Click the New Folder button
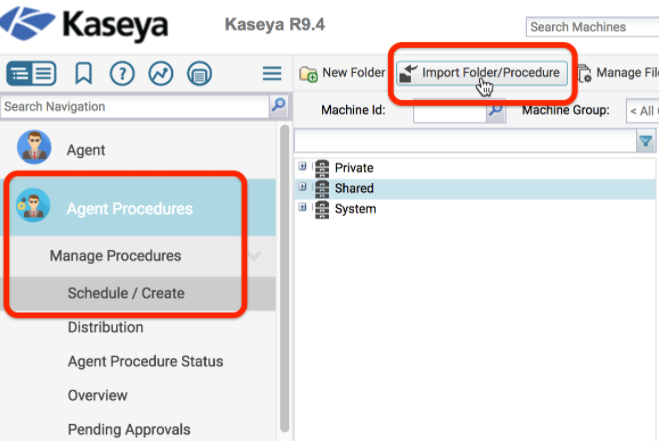659x441 pixels. (x=342, y=73)
